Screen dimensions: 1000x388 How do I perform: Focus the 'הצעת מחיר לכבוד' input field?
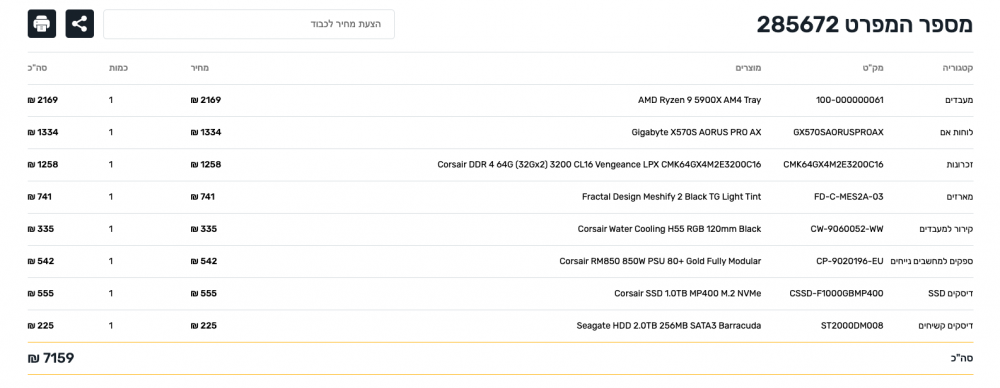point(249,24)
